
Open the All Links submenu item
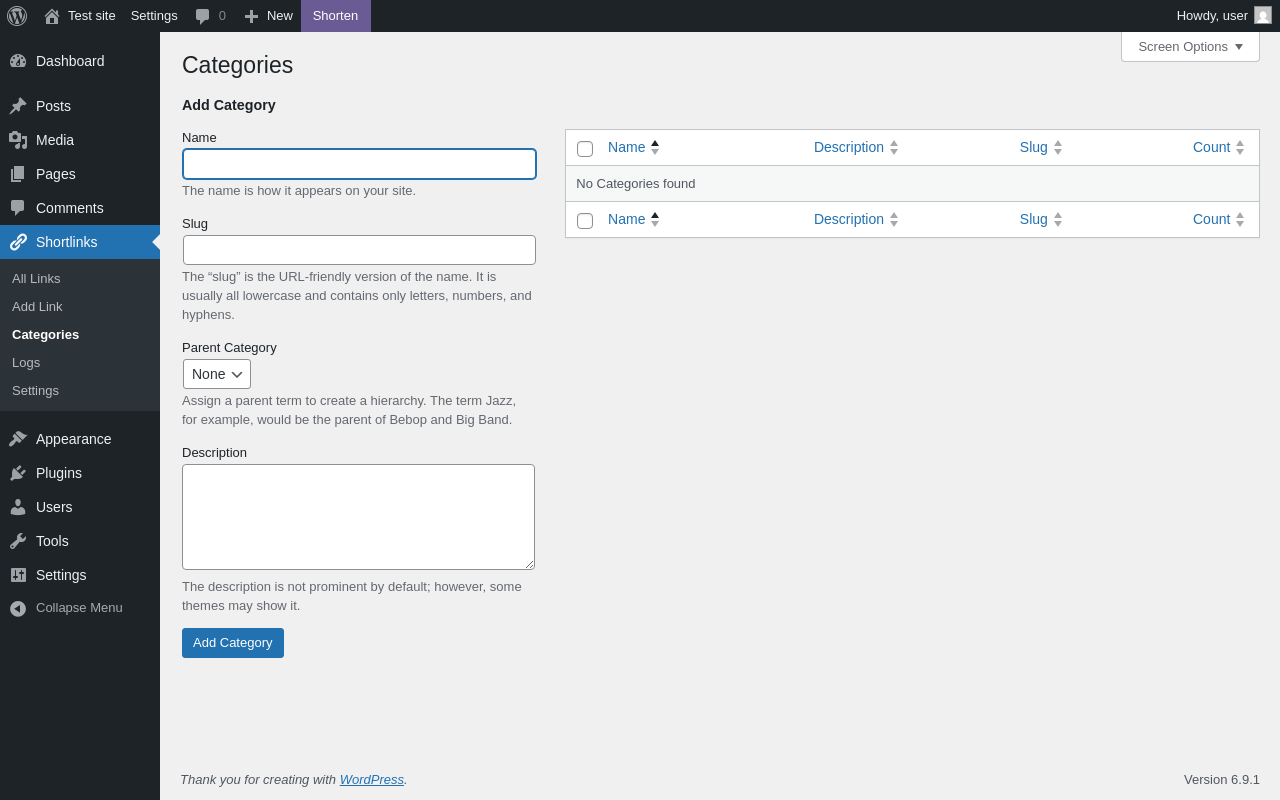point(36,279)
